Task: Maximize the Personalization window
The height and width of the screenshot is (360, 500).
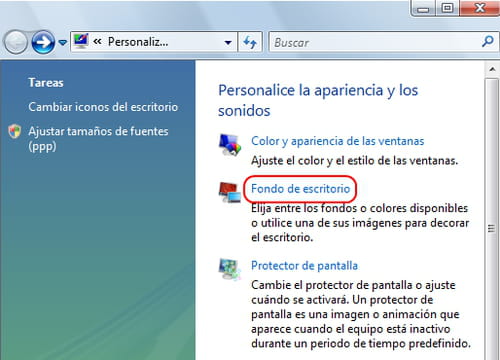Action: pyautogui.click(x=447, y=8)
